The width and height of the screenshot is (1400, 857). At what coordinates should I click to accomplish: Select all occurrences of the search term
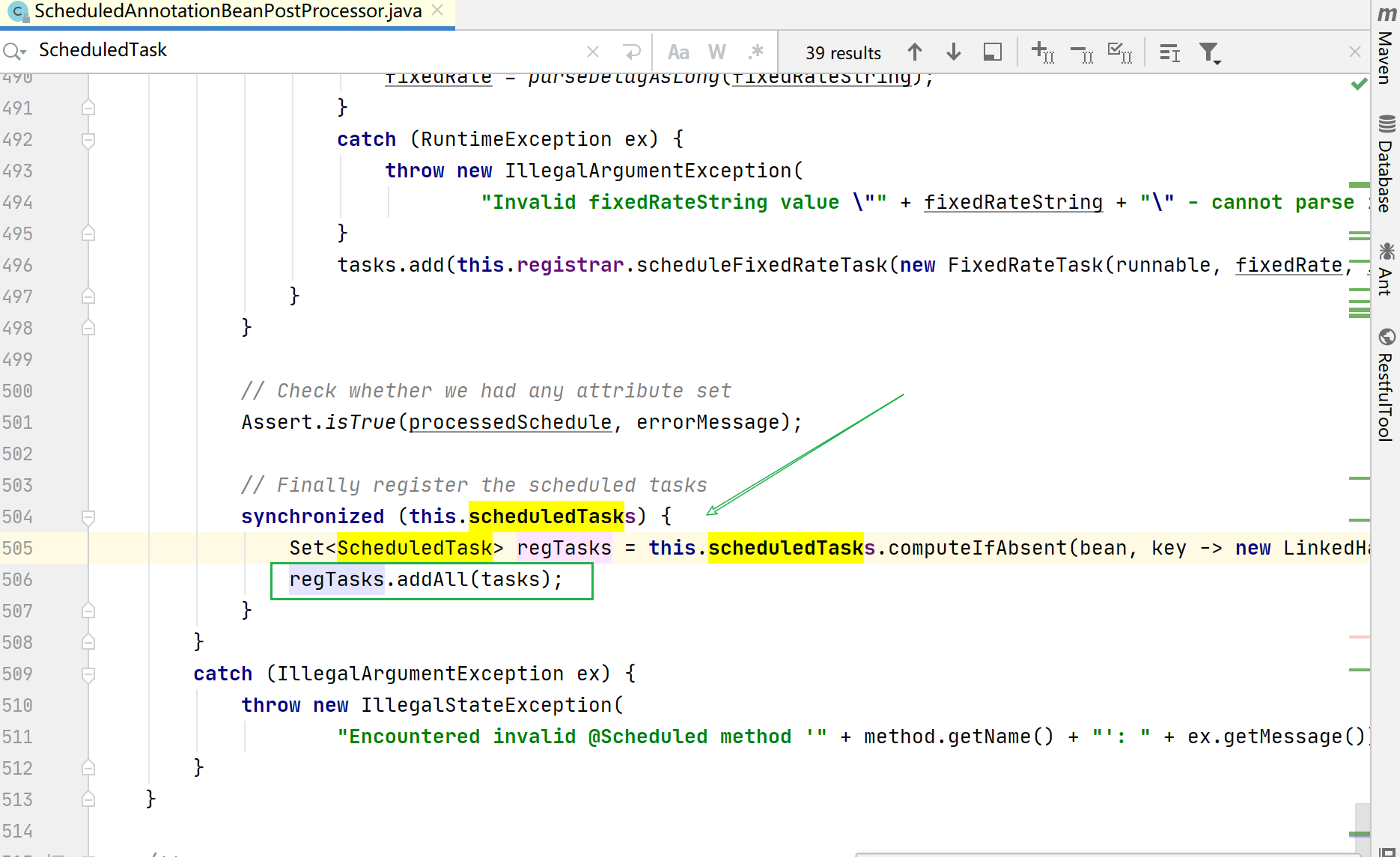pyautogui.click(x=1120, y=52)
